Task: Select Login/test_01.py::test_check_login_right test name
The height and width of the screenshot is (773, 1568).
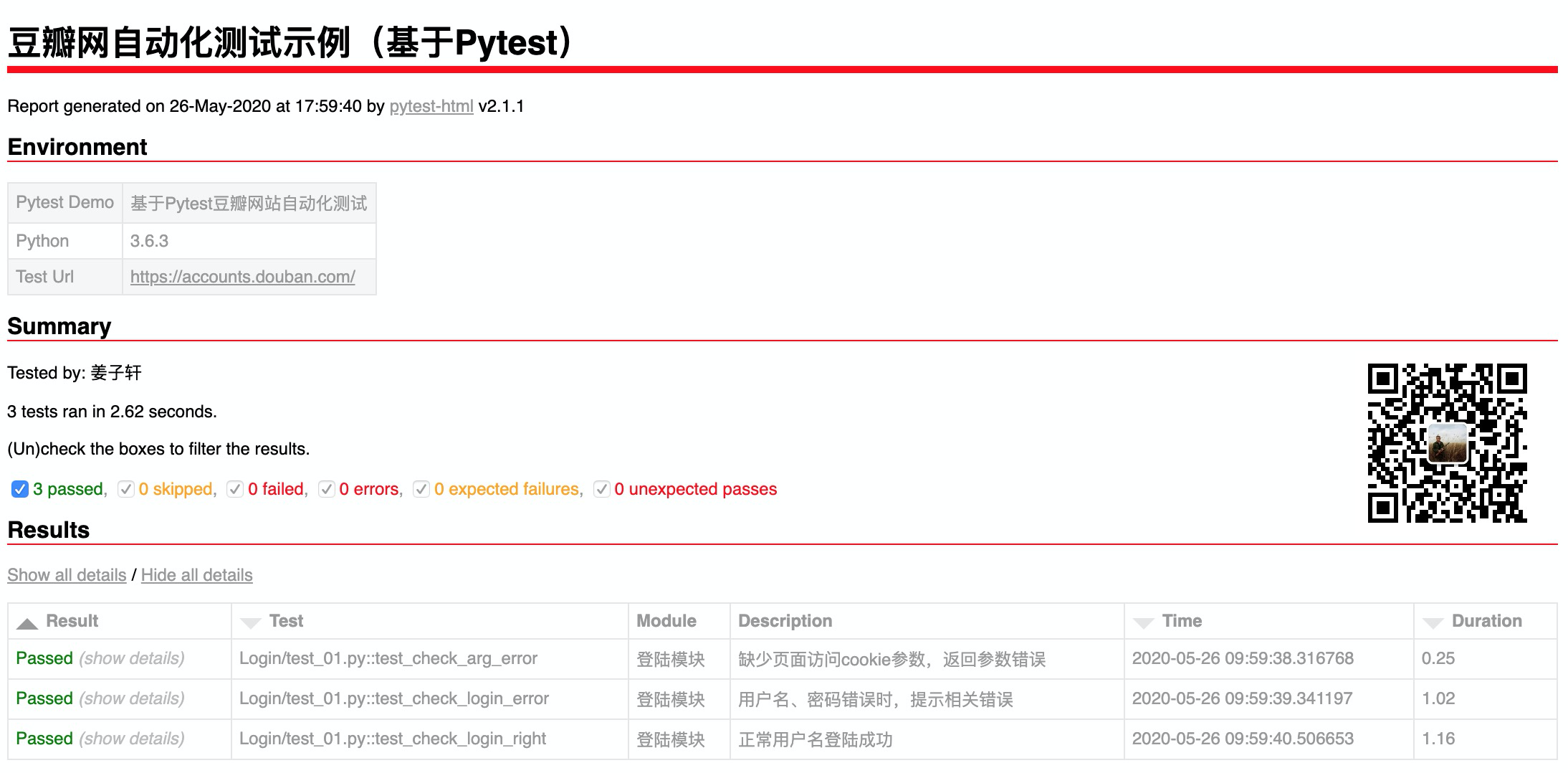Action: point(393,739)
